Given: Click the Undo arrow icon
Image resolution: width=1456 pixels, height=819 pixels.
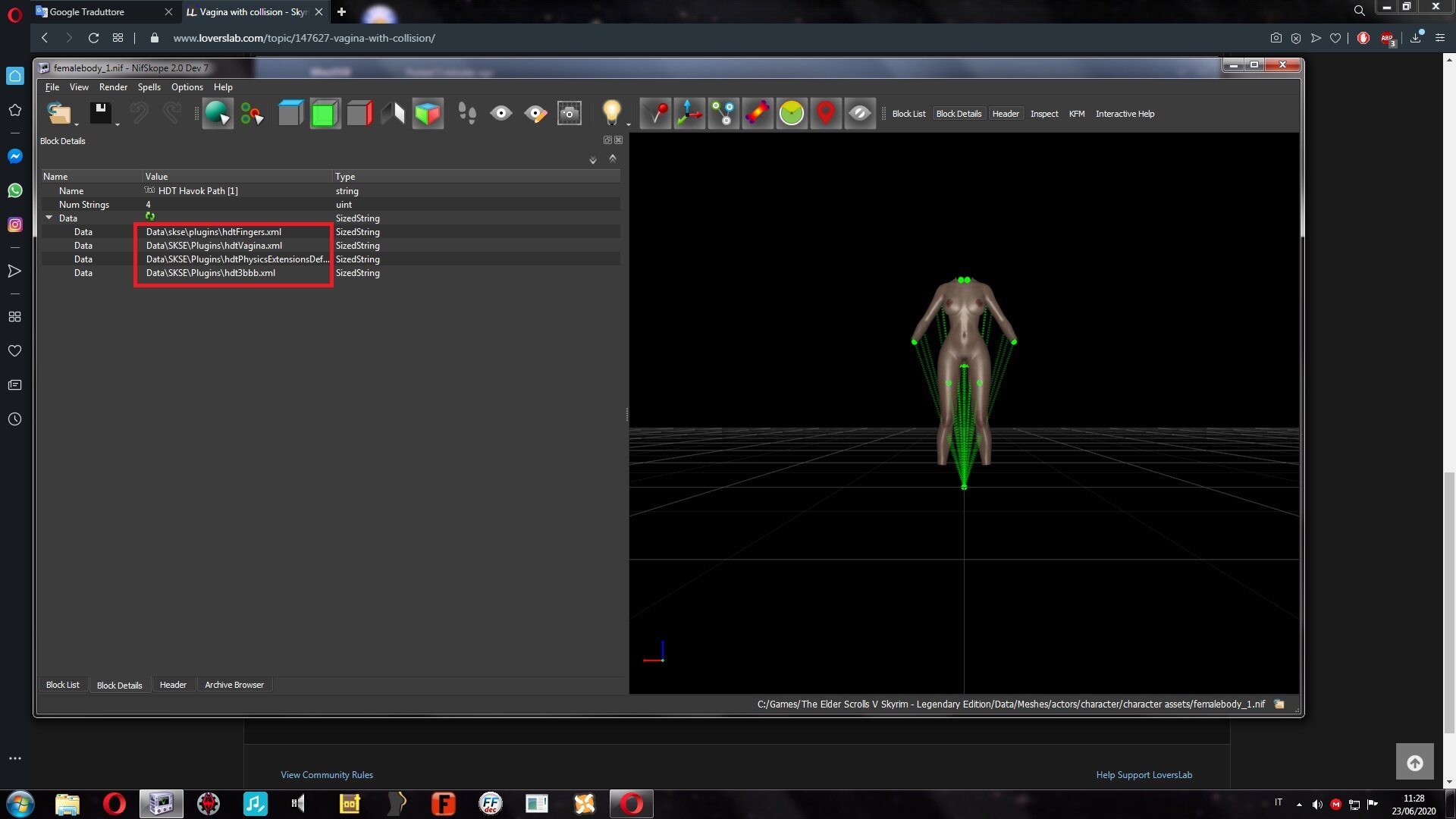Looking at the screenshot, I should click(x=139, y=113).
